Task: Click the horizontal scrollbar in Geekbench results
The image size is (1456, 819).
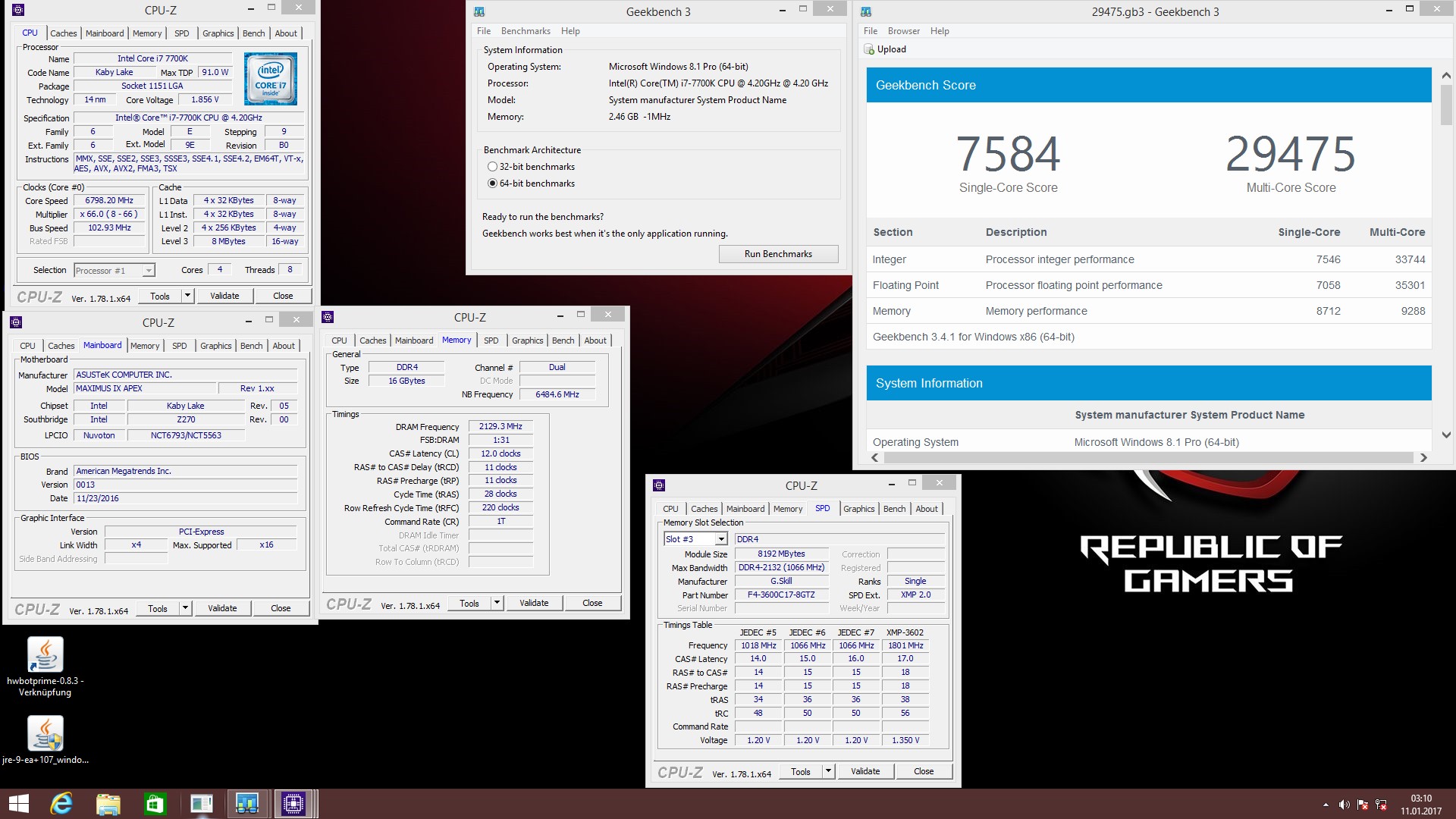Action: pyautogui.click(x=1150, y=457)
